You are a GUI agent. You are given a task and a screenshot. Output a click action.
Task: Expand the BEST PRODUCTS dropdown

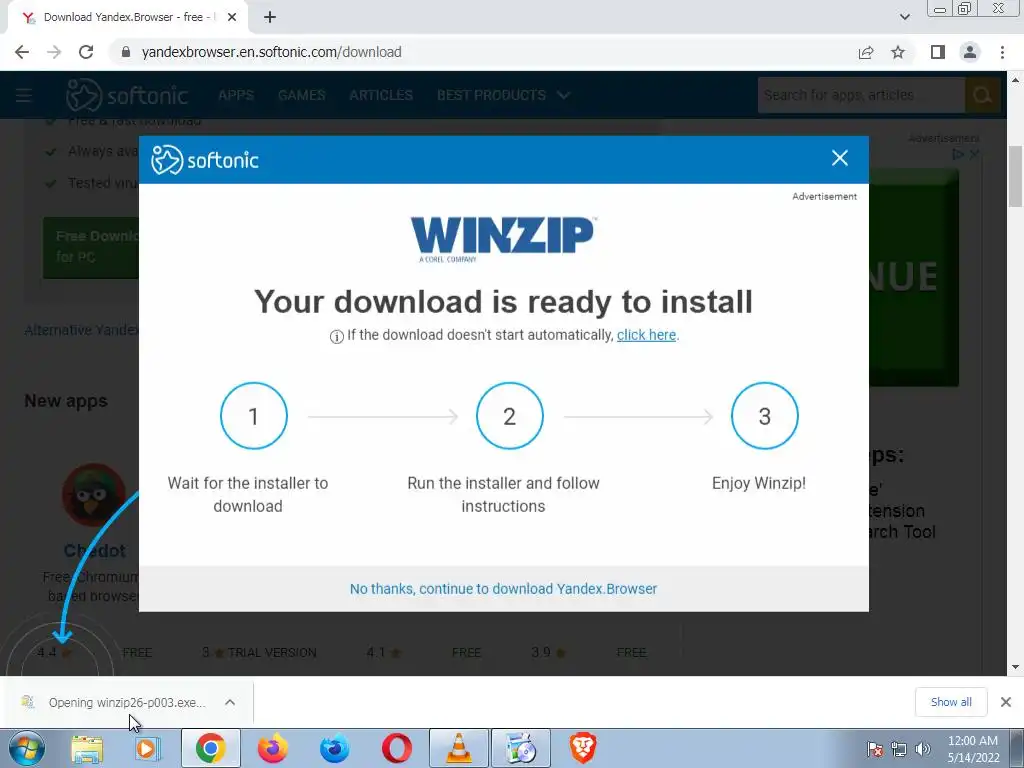point(504,95)
